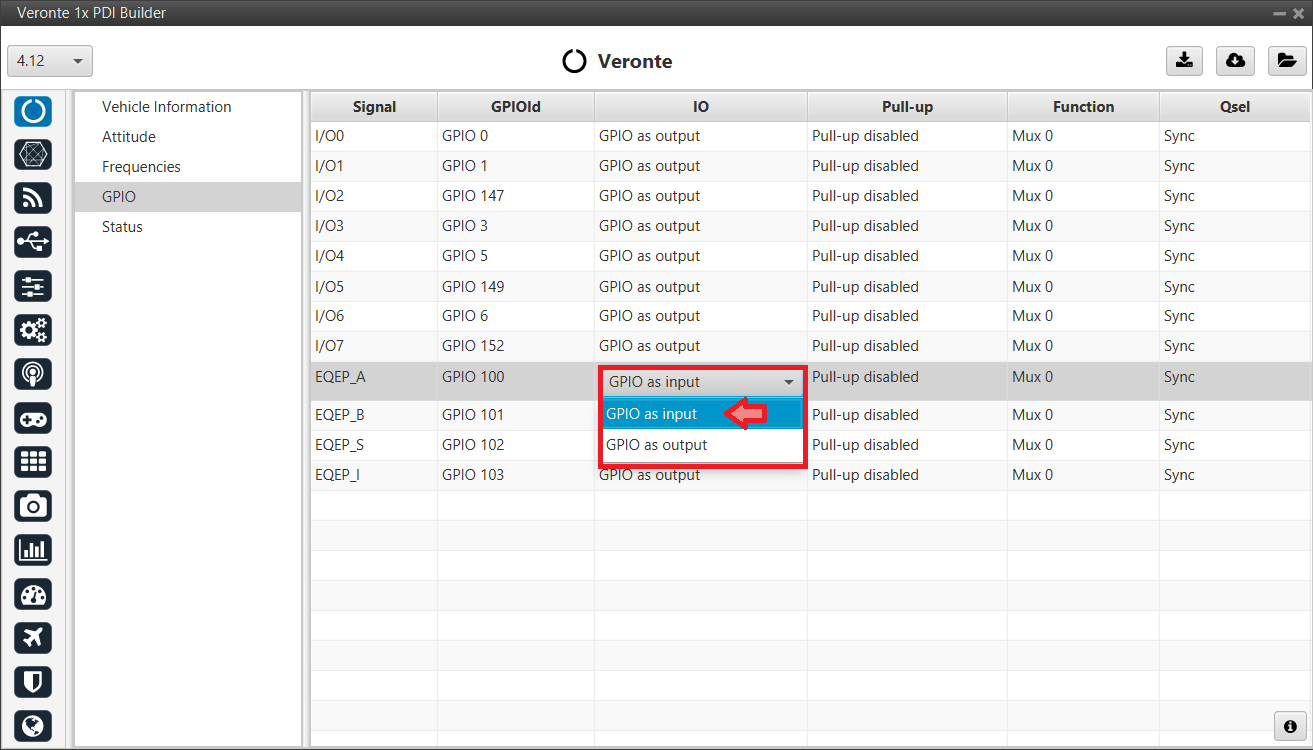Click the speedometer gauge sidebar icon

(33, 594)
